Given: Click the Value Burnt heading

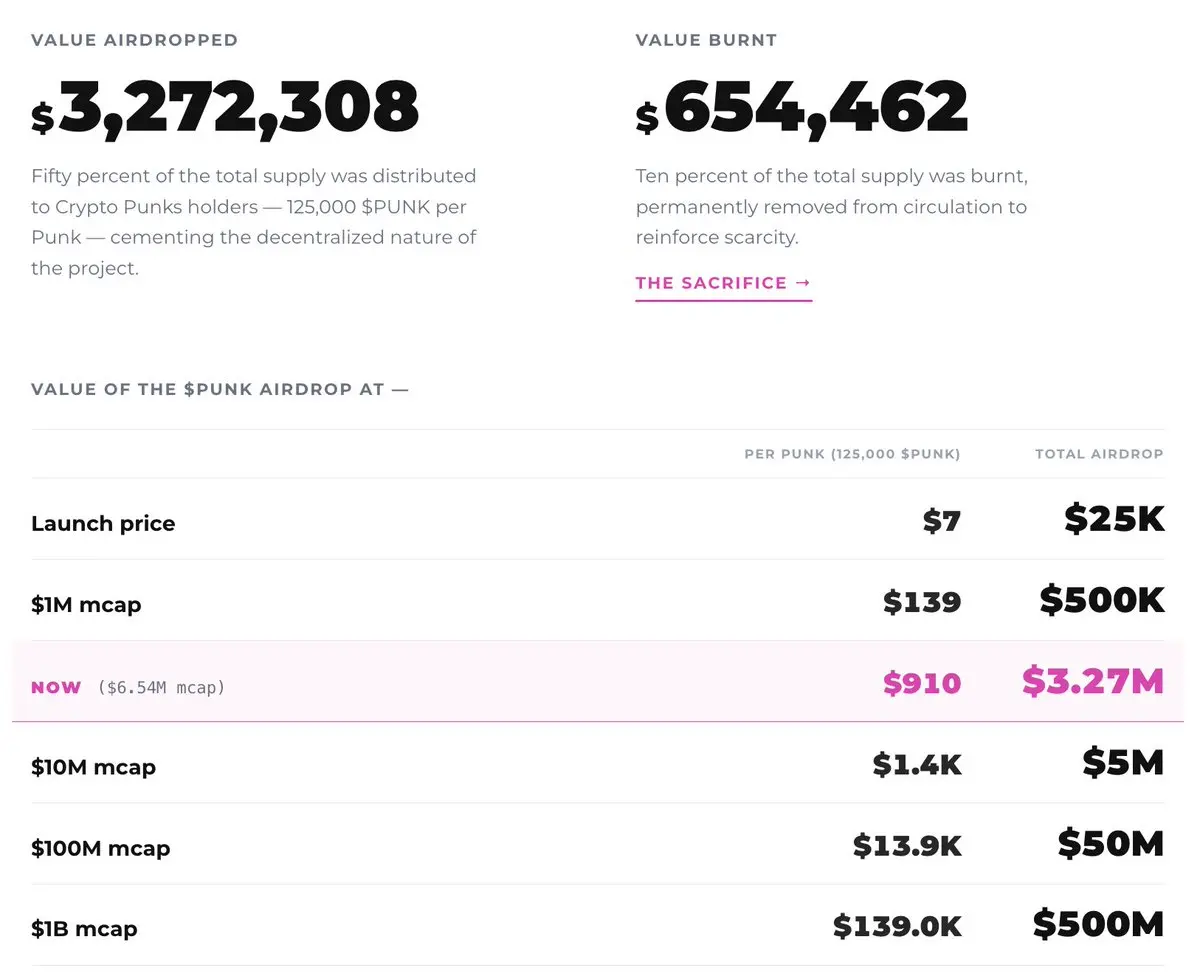Looking at the screenshot, I should [x=706, y=41].
